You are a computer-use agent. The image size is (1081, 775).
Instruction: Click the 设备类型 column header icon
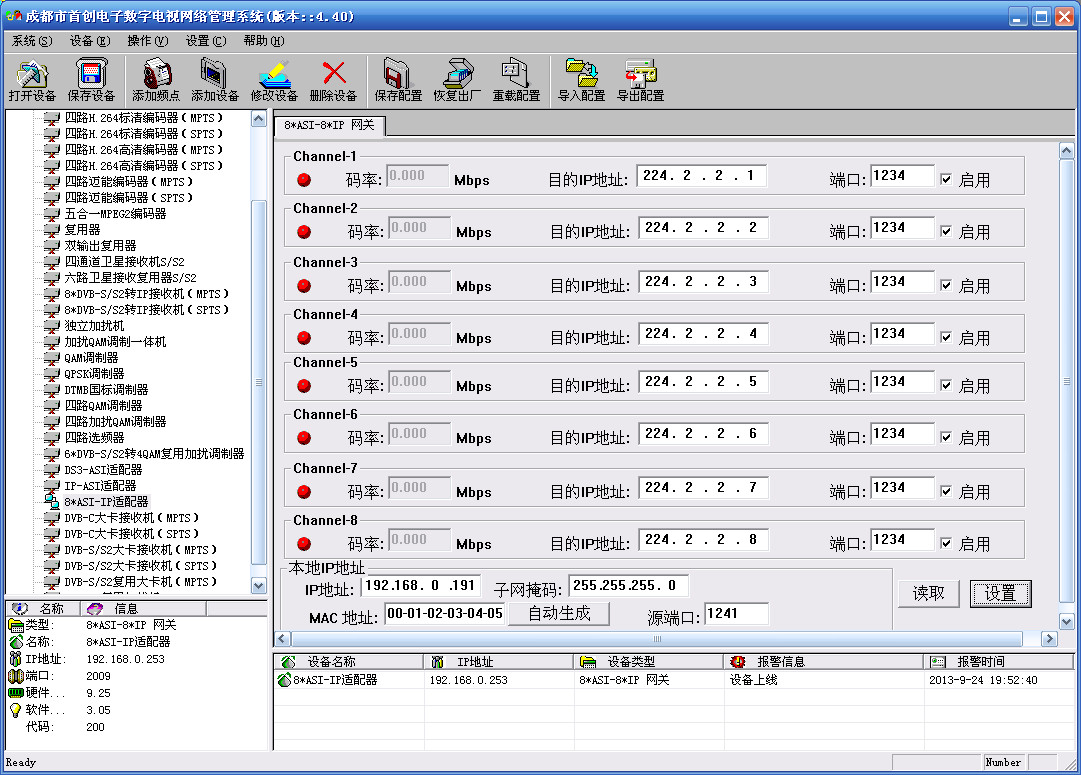coord(587,662)
